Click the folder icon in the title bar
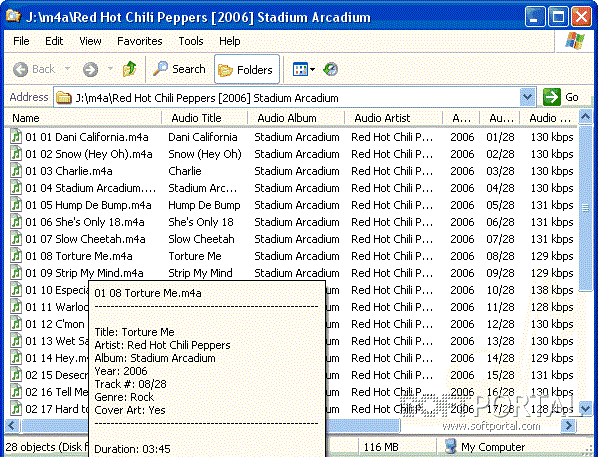The image size is (598, 457). [x=13, y=16]
